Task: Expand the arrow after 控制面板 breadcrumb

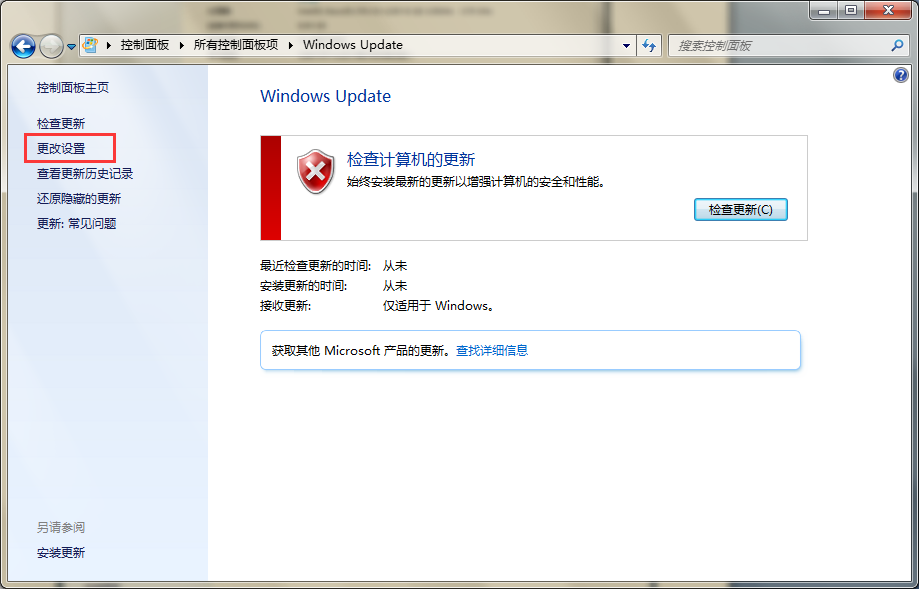Action: (x=181, y=45)
